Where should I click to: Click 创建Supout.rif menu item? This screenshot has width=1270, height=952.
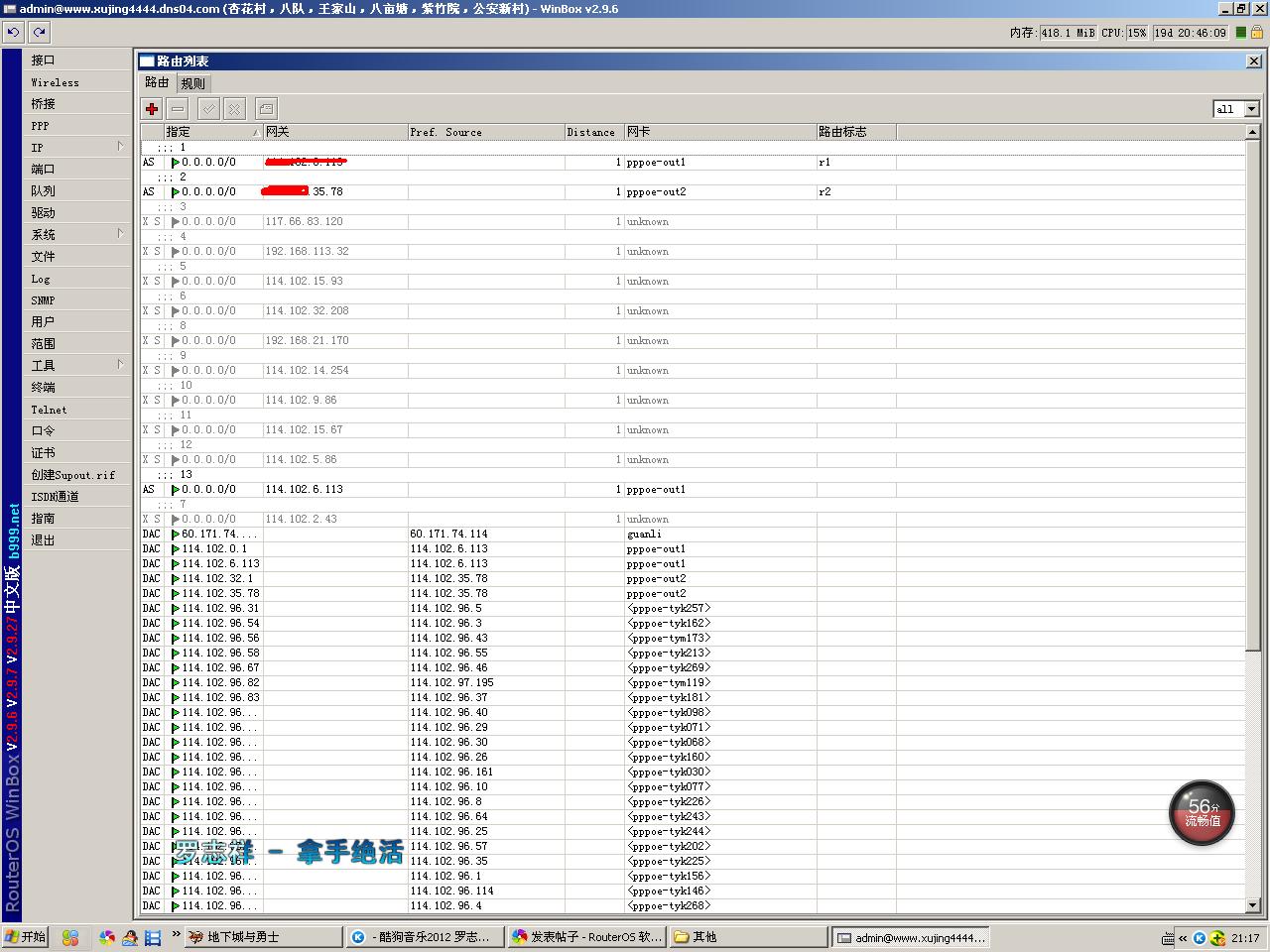77,475
